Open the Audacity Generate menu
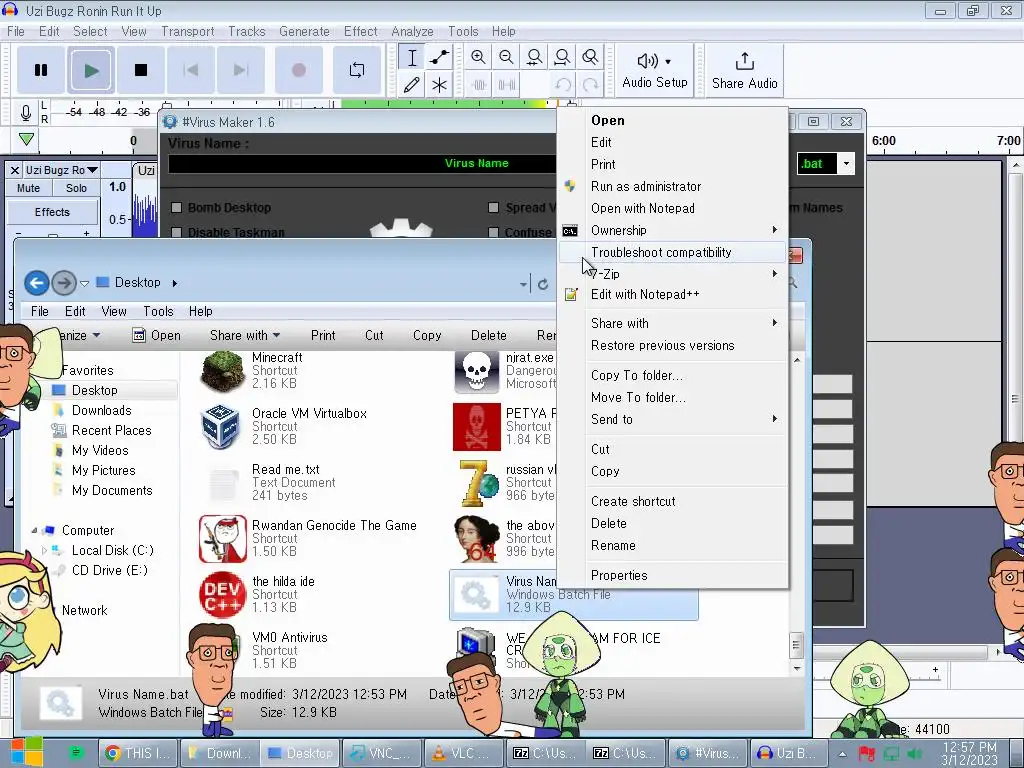Screen dimensions: 1024x768 coord(304,31)
